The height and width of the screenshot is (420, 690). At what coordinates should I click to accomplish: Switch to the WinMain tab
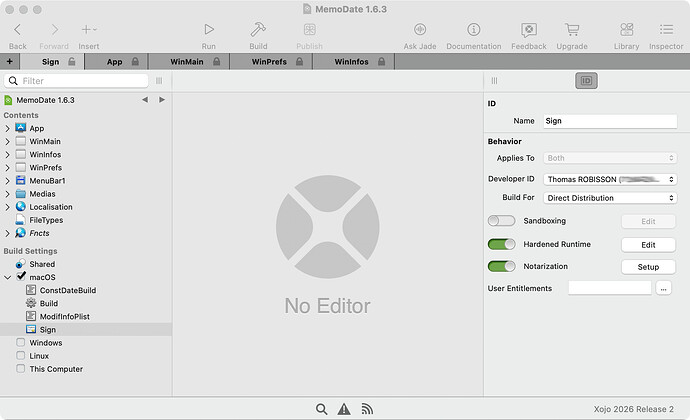189,62
